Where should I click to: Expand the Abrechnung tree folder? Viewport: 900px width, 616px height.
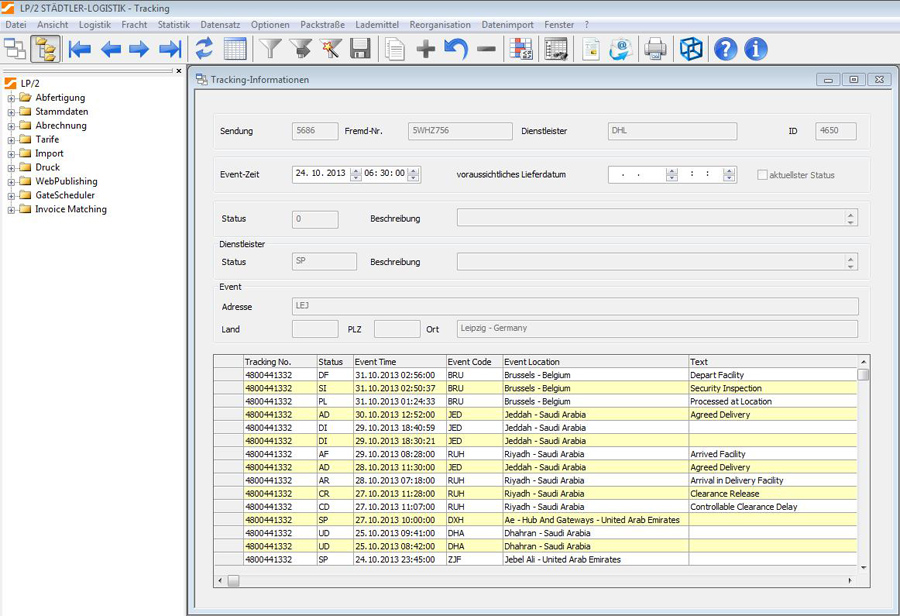11,126
